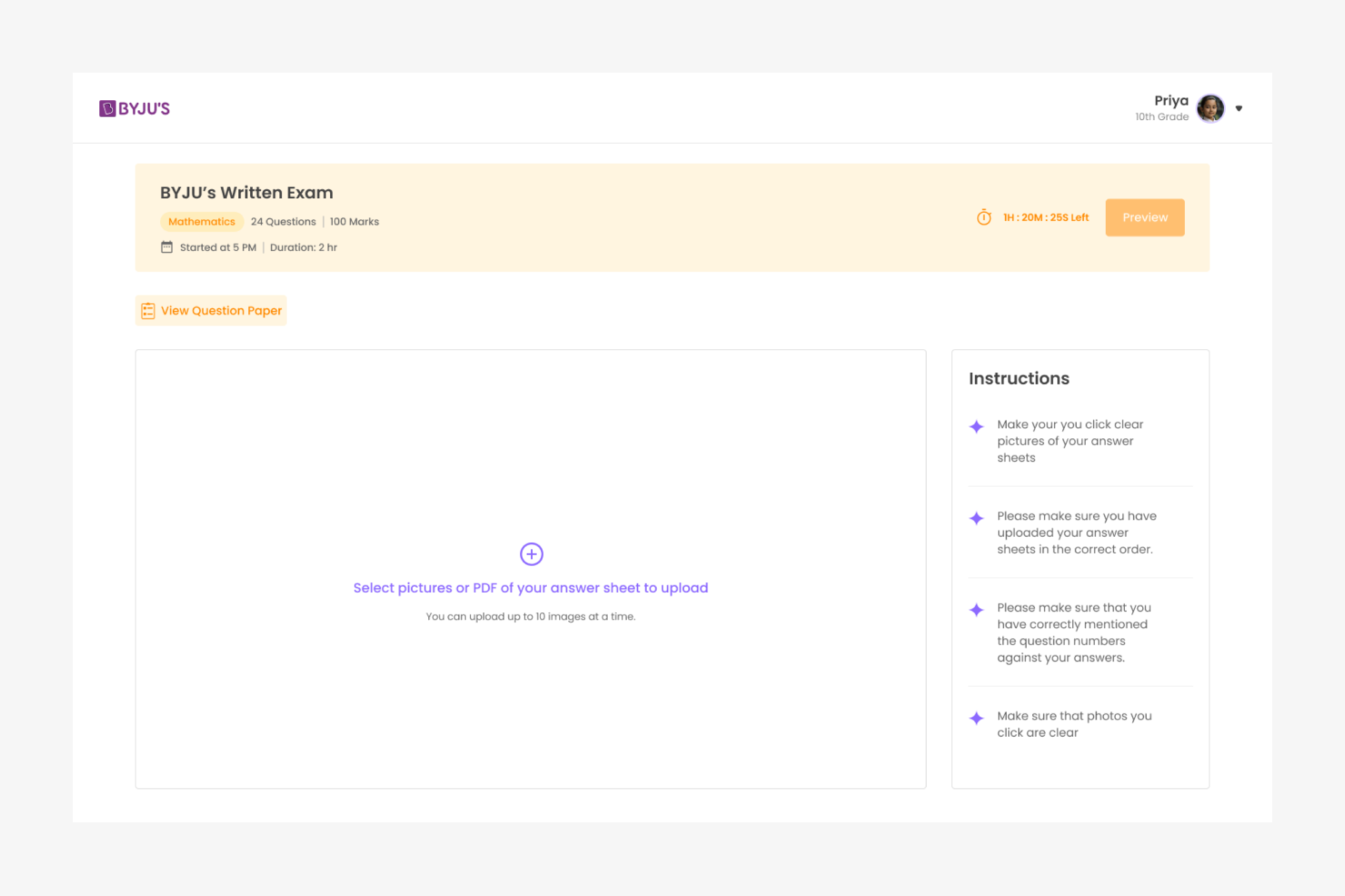This screenshot has height=896, width=1345.
Task: Open Priya's profile avatar
Action: coord(1210,108)
